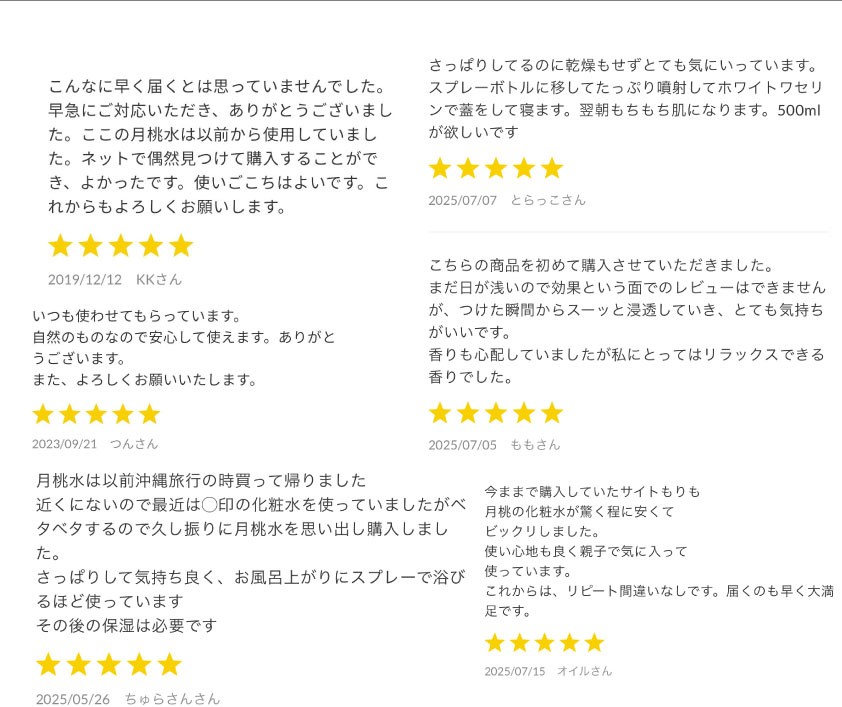This screenshot has height=707, width=842.
Task: Click reviewer name KKさん
Action: click(x=159, y=280)
